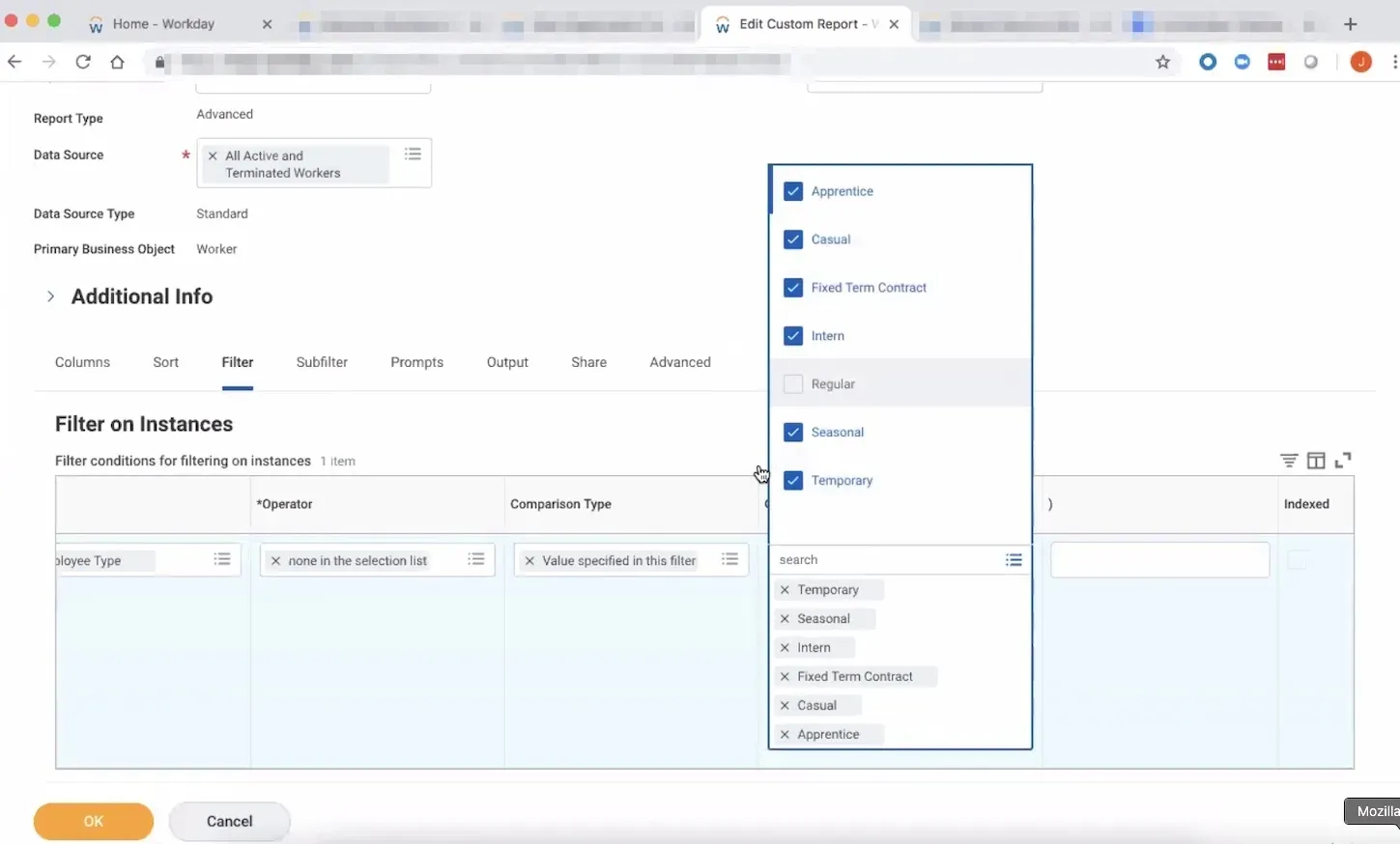Uncheck the Fixed Term Contract checkbox
The image size is (1400, 844).
tap(793, 288)
